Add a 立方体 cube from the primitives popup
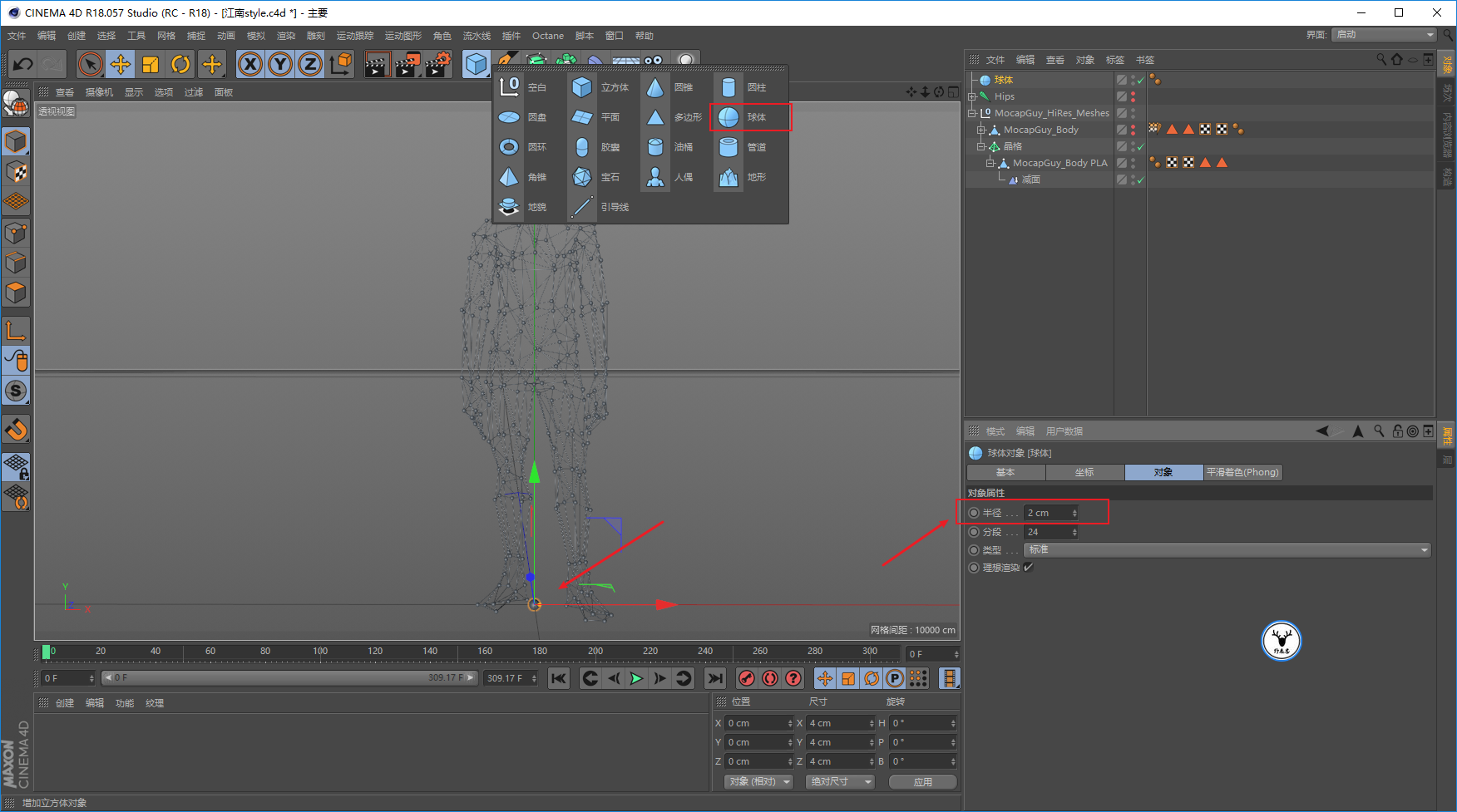 point(600,87)
